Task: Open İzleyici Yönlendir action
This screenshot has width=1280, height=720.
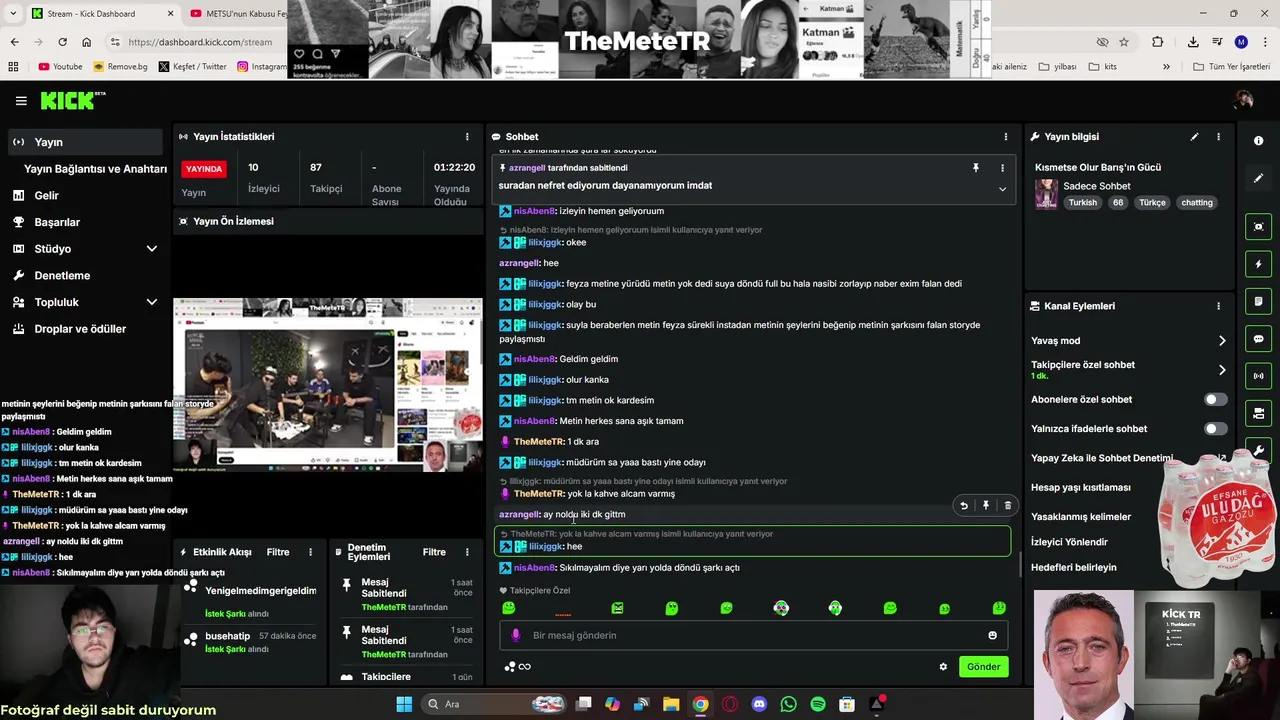Action: pos(1069,542)
